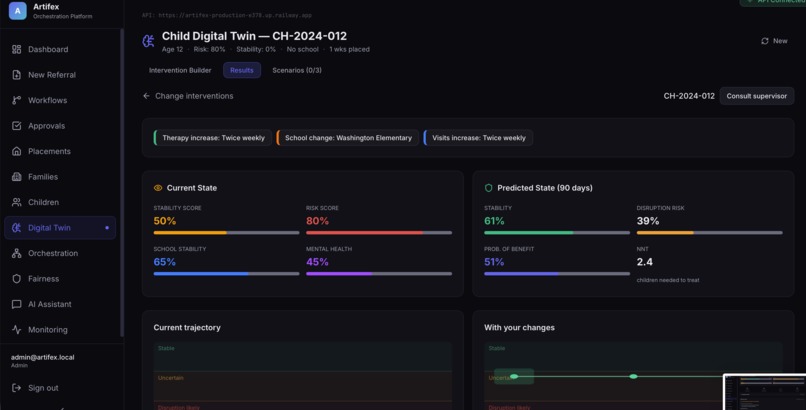Click the 80% risk score value
The image size is (806, 410).
click(x=317, y=221)
